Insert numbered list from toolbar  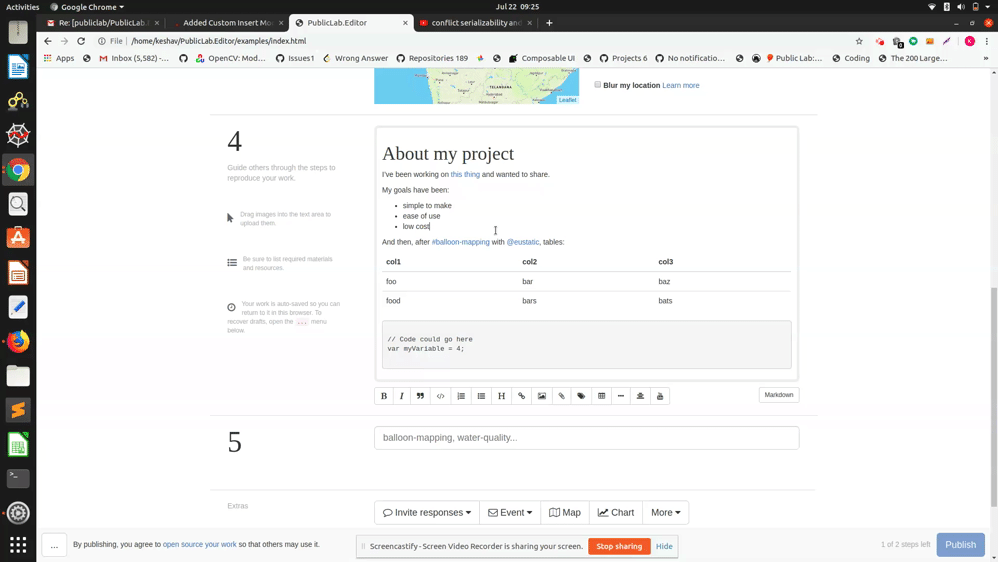pyautogui.click(x=461, y=396)
